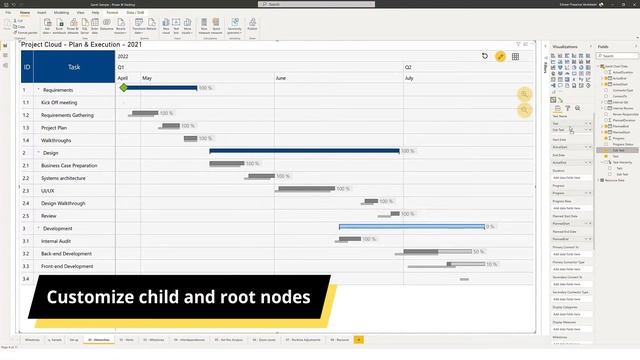Screen dimensions: 640x360
Task: Open the Data / Drill ribbon tab
Action: 135,13
